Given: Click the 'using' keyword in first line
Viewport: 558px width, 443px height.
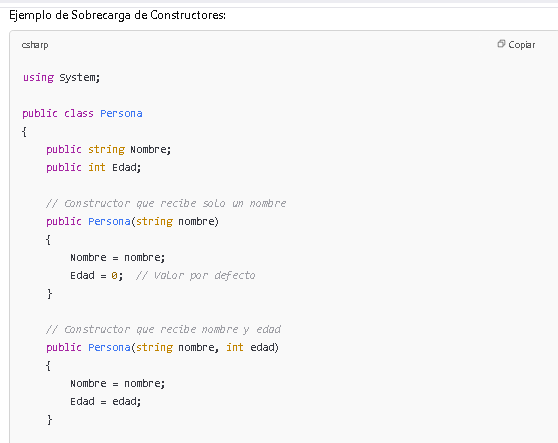Looking at the screenshot, I should pyautogui.click(x=38, y=77).
